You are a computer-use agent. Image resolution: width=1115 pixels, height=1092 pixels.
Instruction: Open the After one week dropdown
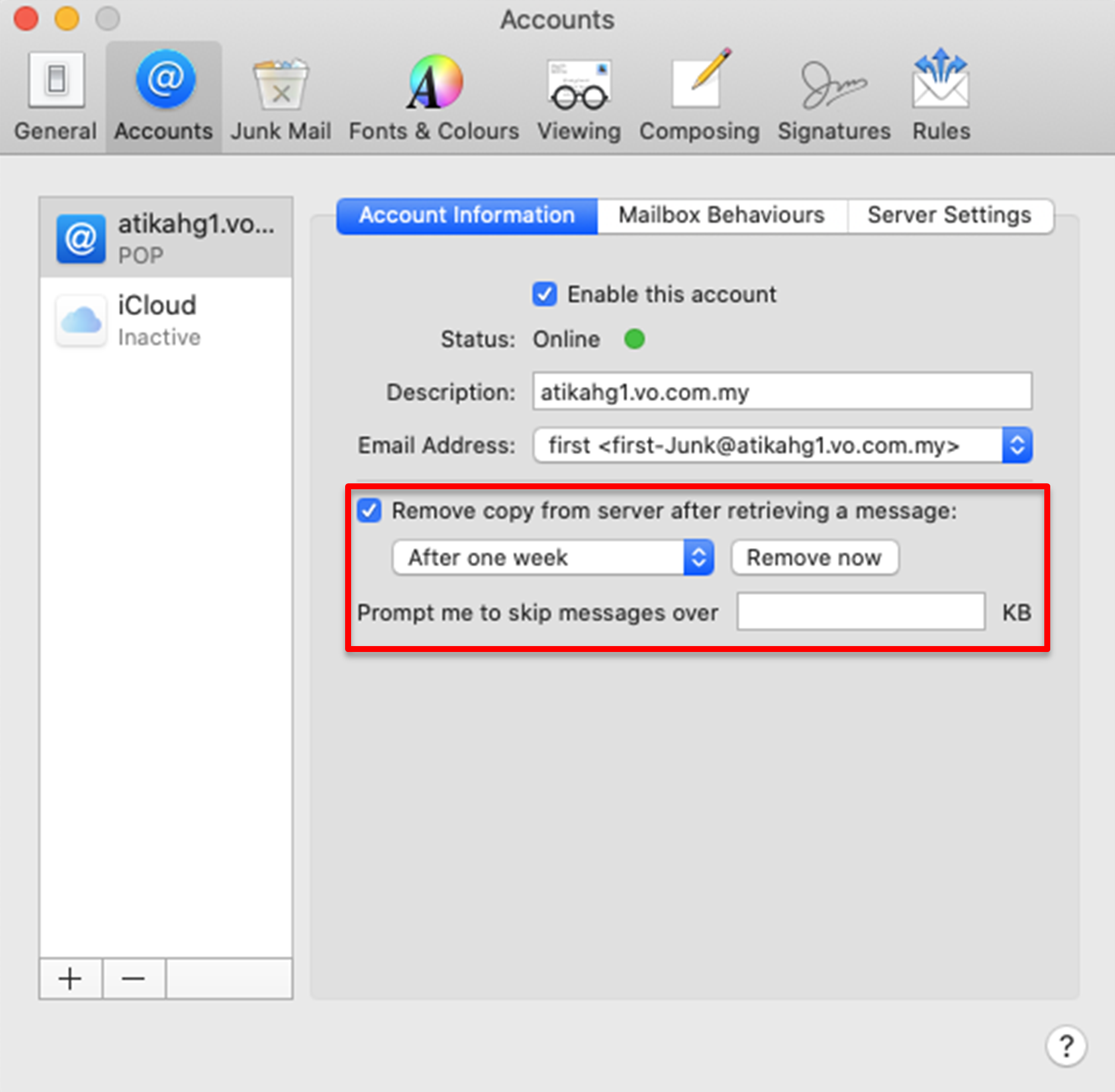[x=552, y=558]
